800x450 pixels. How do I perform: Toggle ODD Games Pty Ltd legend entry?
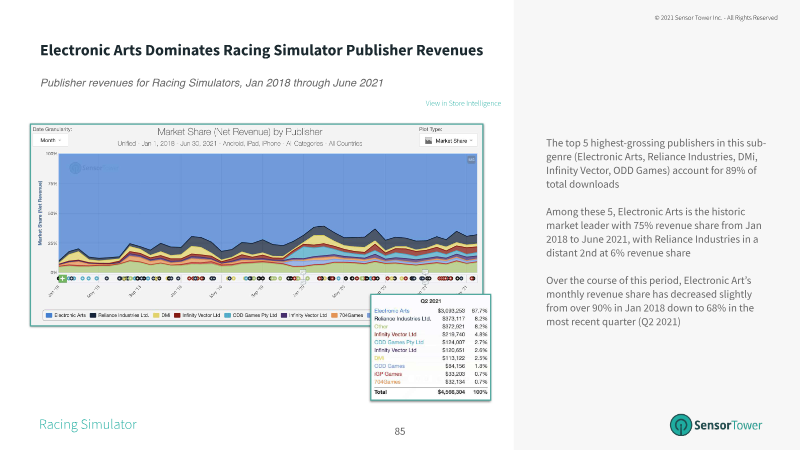tap(251, 315)
